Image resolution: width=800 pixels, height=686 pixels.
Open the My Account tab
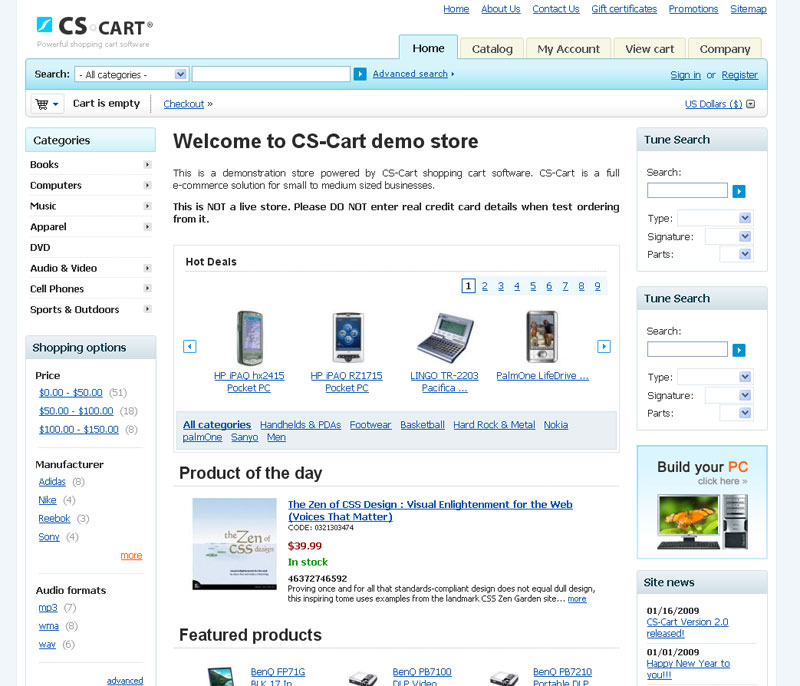pos(568,49)
